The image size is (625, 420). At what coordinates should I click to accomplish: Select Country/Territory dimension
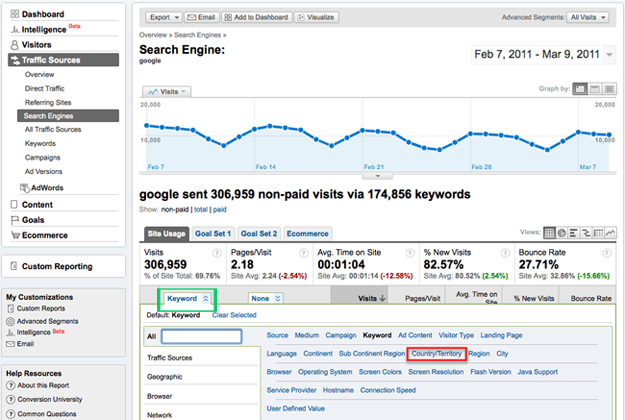coord(436,354)
